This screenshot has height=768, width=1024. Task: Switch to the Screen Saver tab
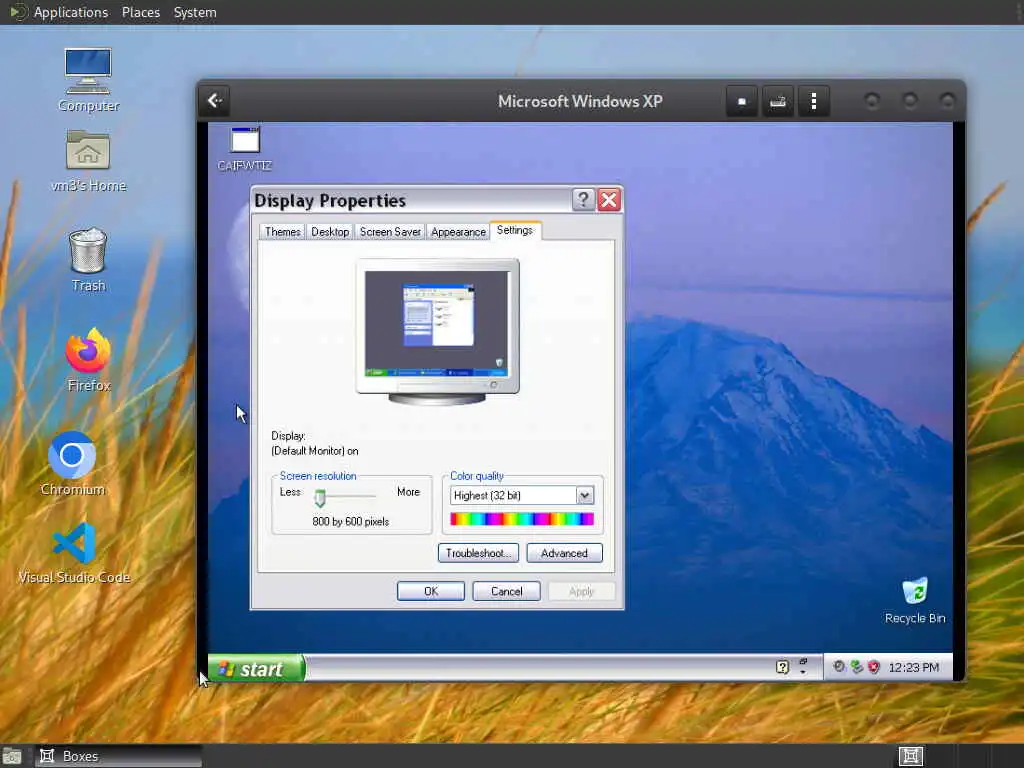(390, 232)
